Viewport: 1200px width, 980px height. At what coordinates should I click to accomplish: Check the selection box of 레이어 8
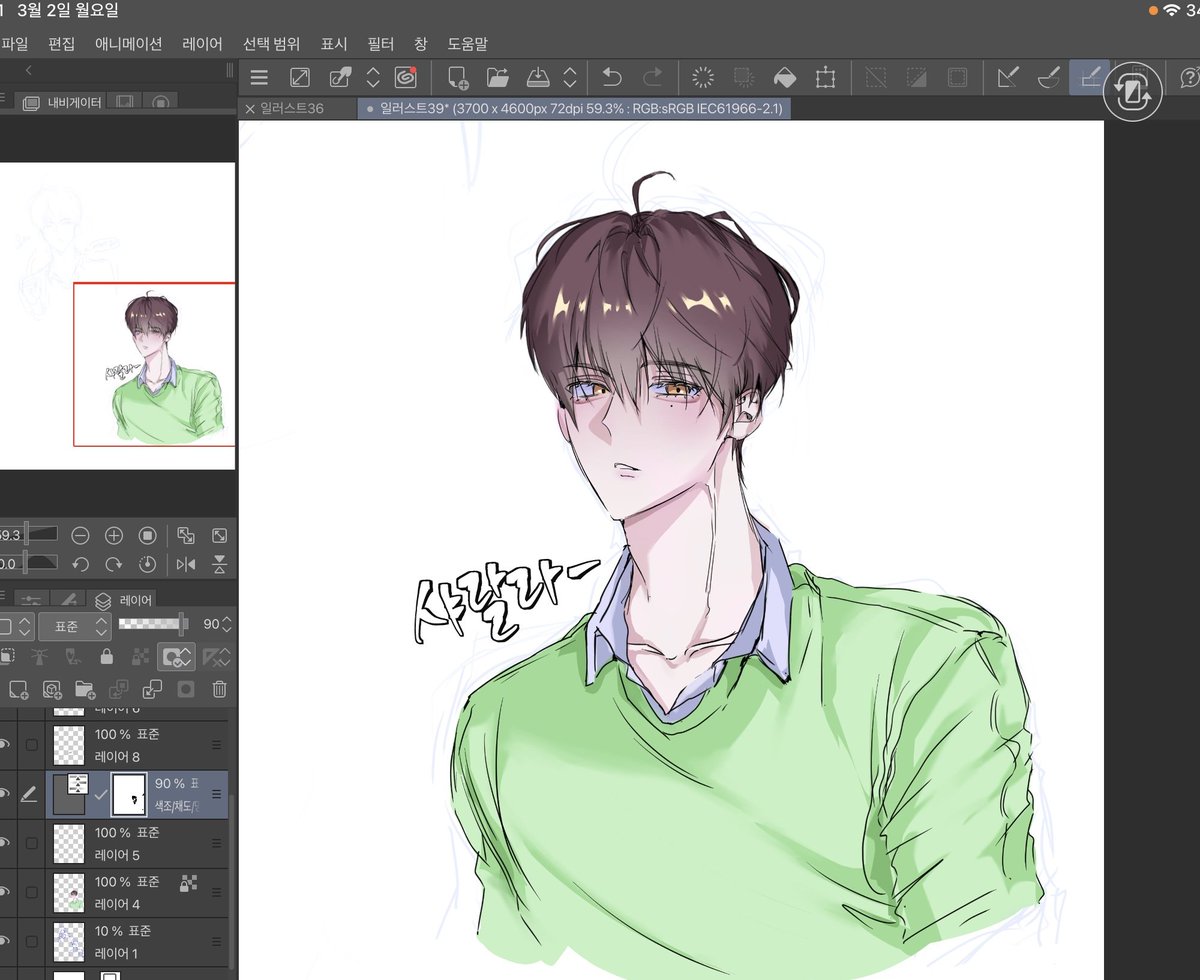[x=32, y=745]
